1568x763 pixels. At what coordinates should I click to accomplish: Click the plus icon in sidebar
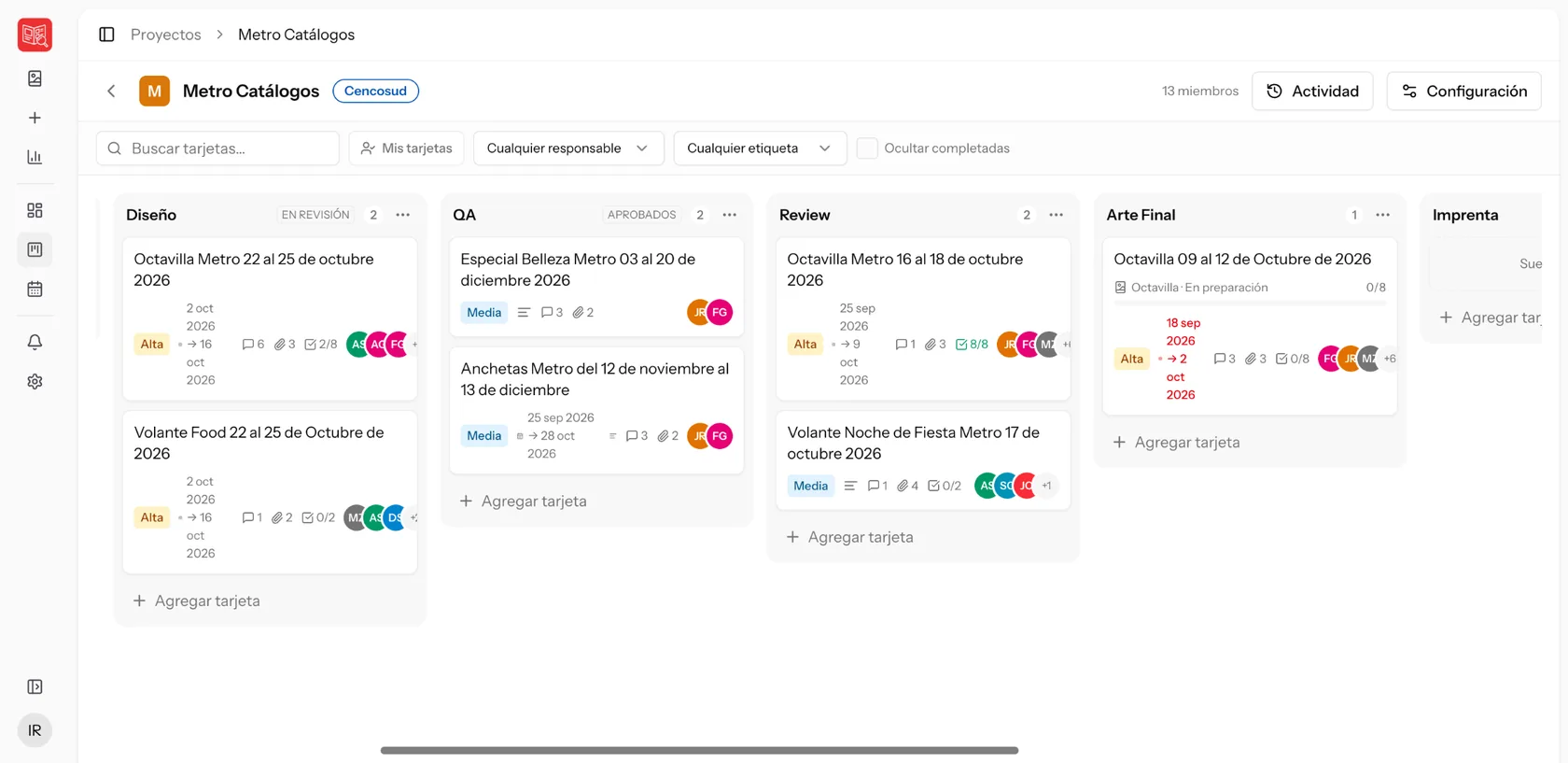coord(35,118)
